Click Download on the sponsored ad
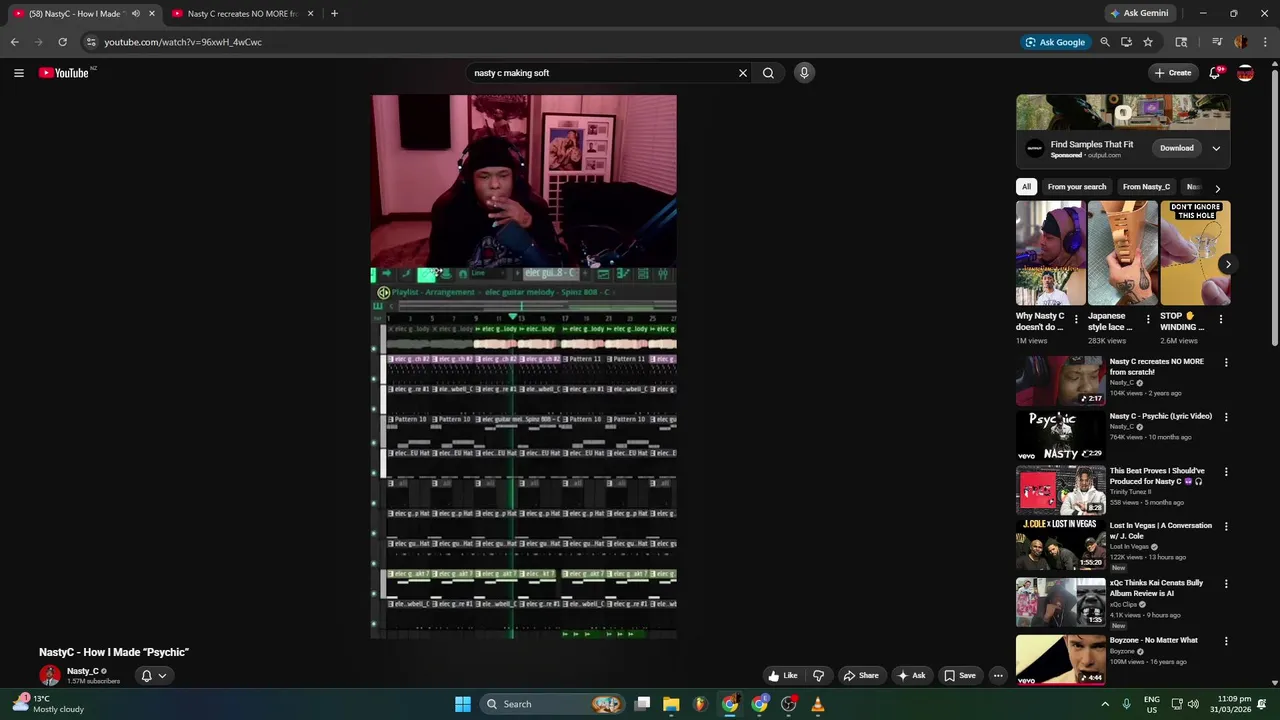Screen dimensions: 1280x720 1176,148
